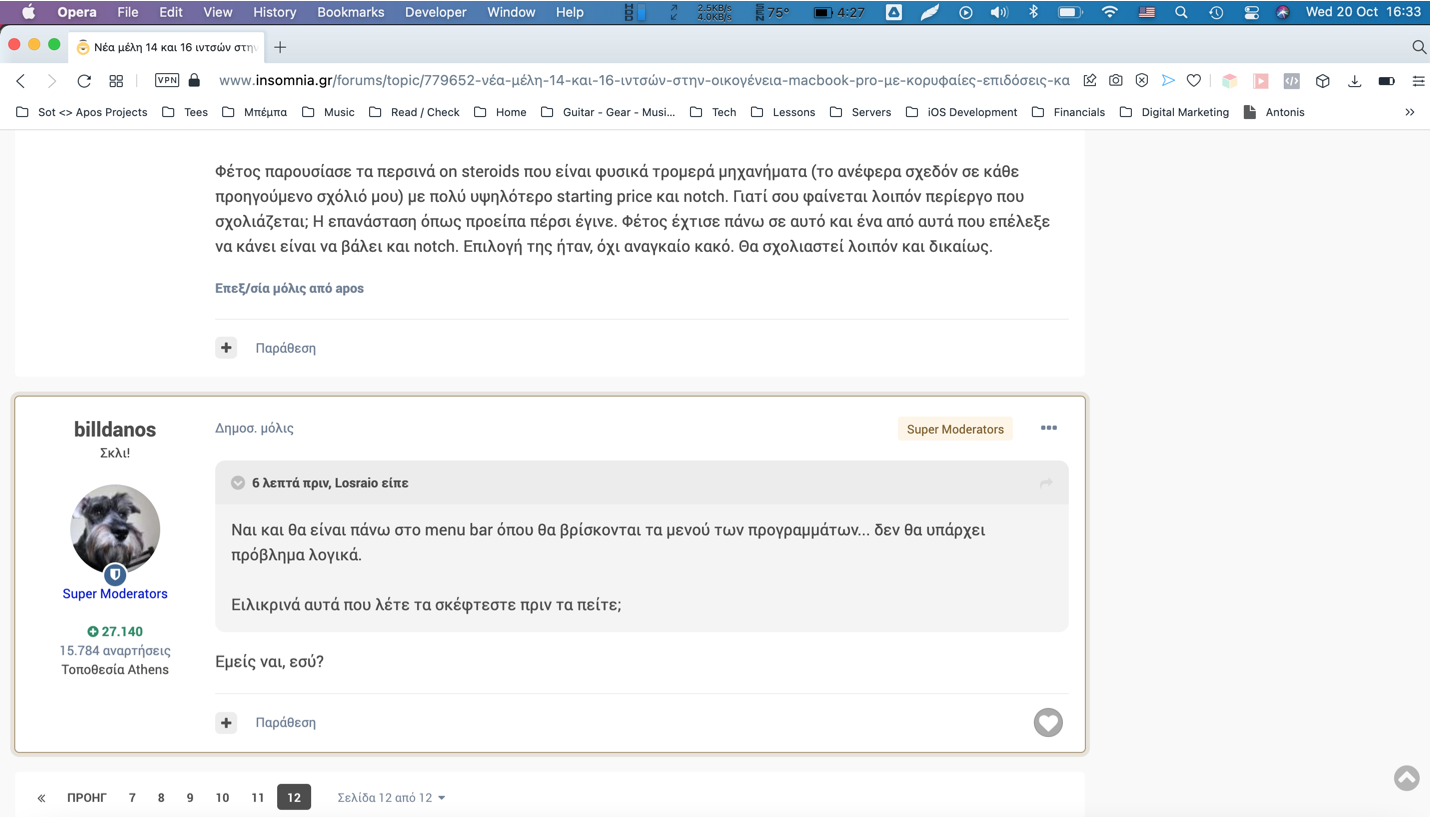Click the battery saver icon in toolbar
The image size is (1430, 817).
(1386, 81)
